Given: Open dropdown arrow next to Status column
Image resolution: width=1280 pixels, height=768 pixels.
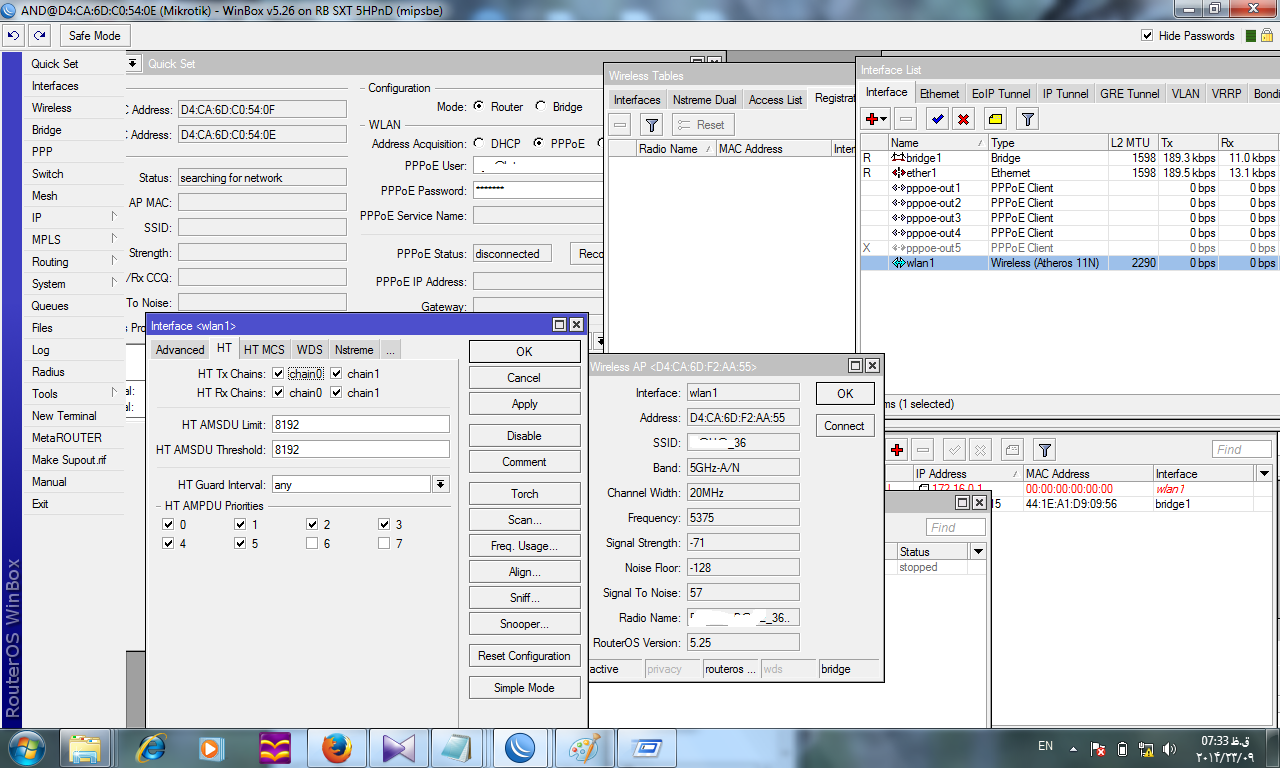Looking at the screenshot, I should click(978, 552).
